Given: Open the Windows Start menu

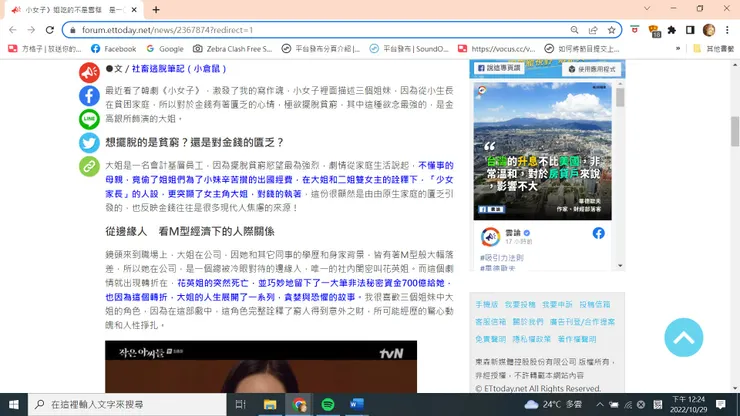Looking at the screenshot, I should point(14,404).
